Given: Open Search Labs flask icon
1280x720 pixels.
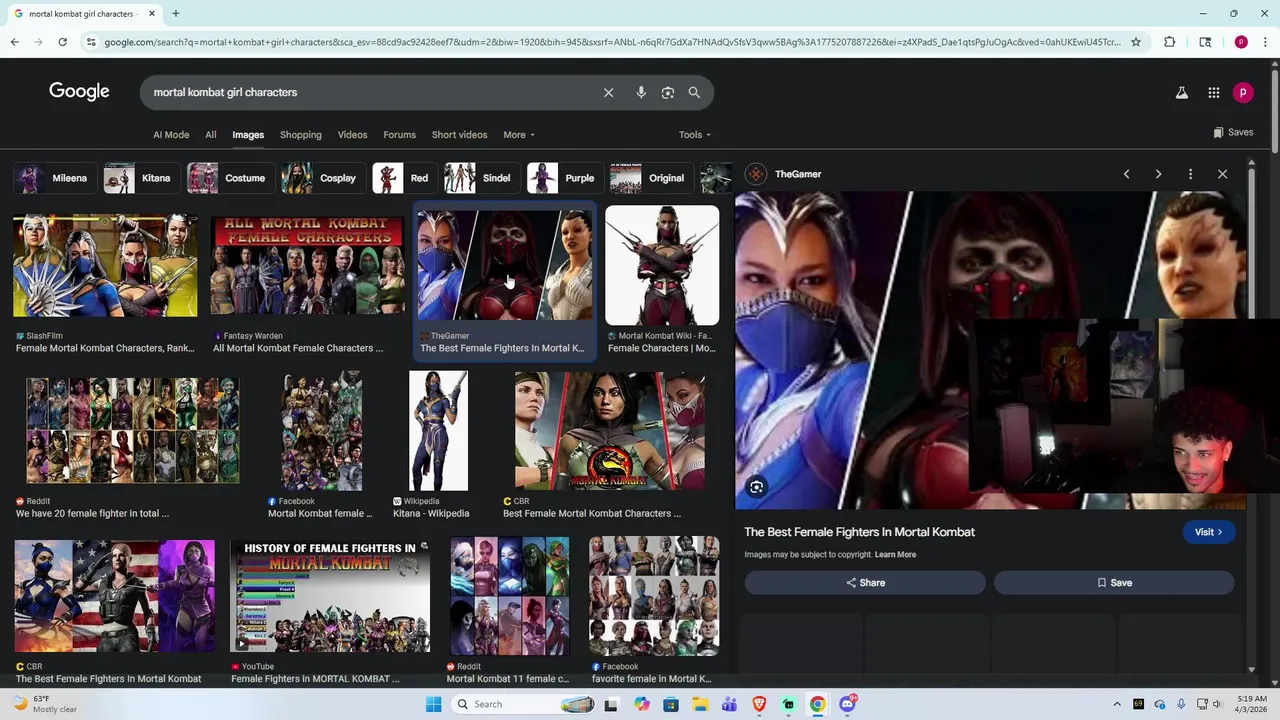Looking at the screenshot, I should coord(1181,92).
